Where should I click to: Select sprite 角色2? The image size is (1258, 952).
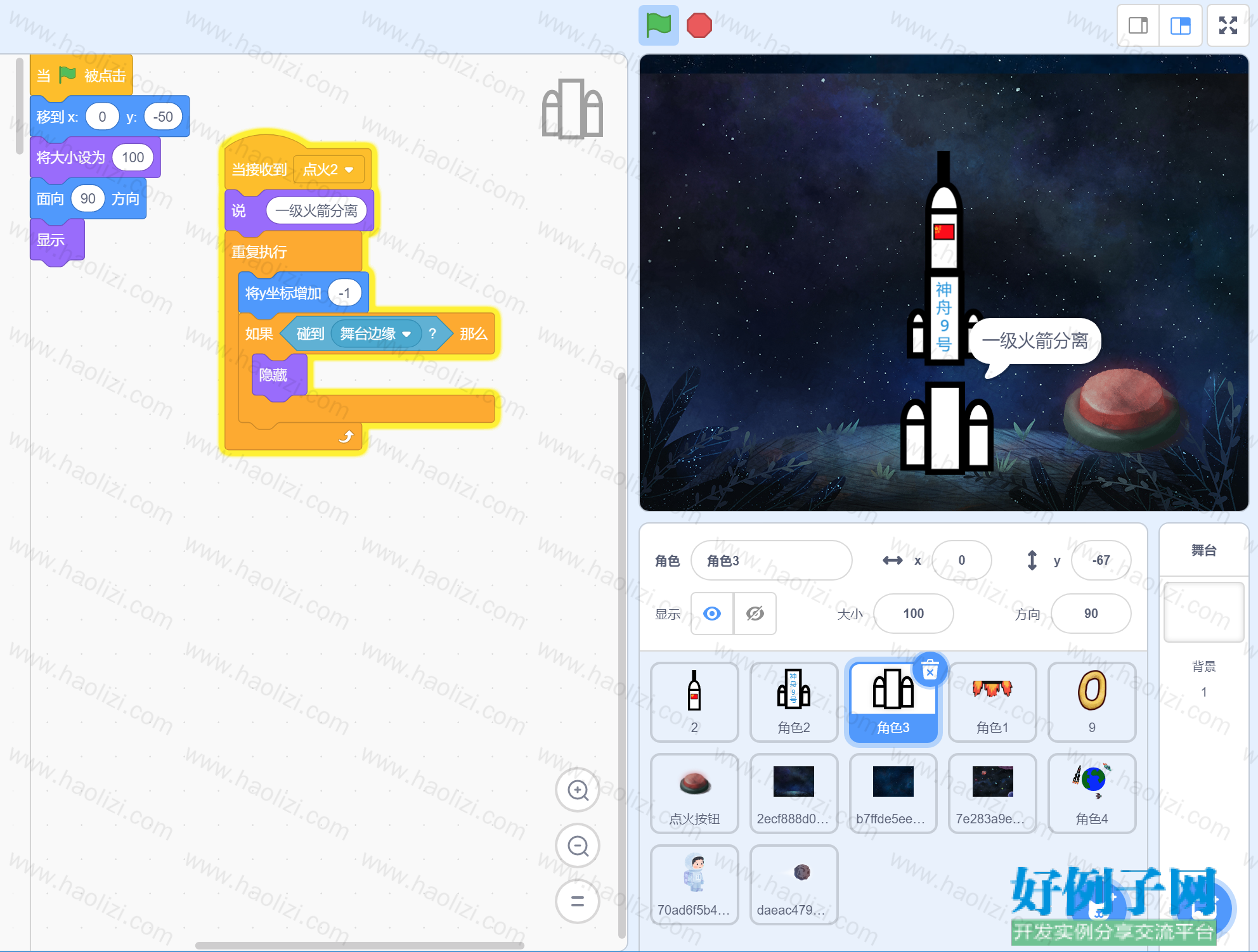click(793, 702)
